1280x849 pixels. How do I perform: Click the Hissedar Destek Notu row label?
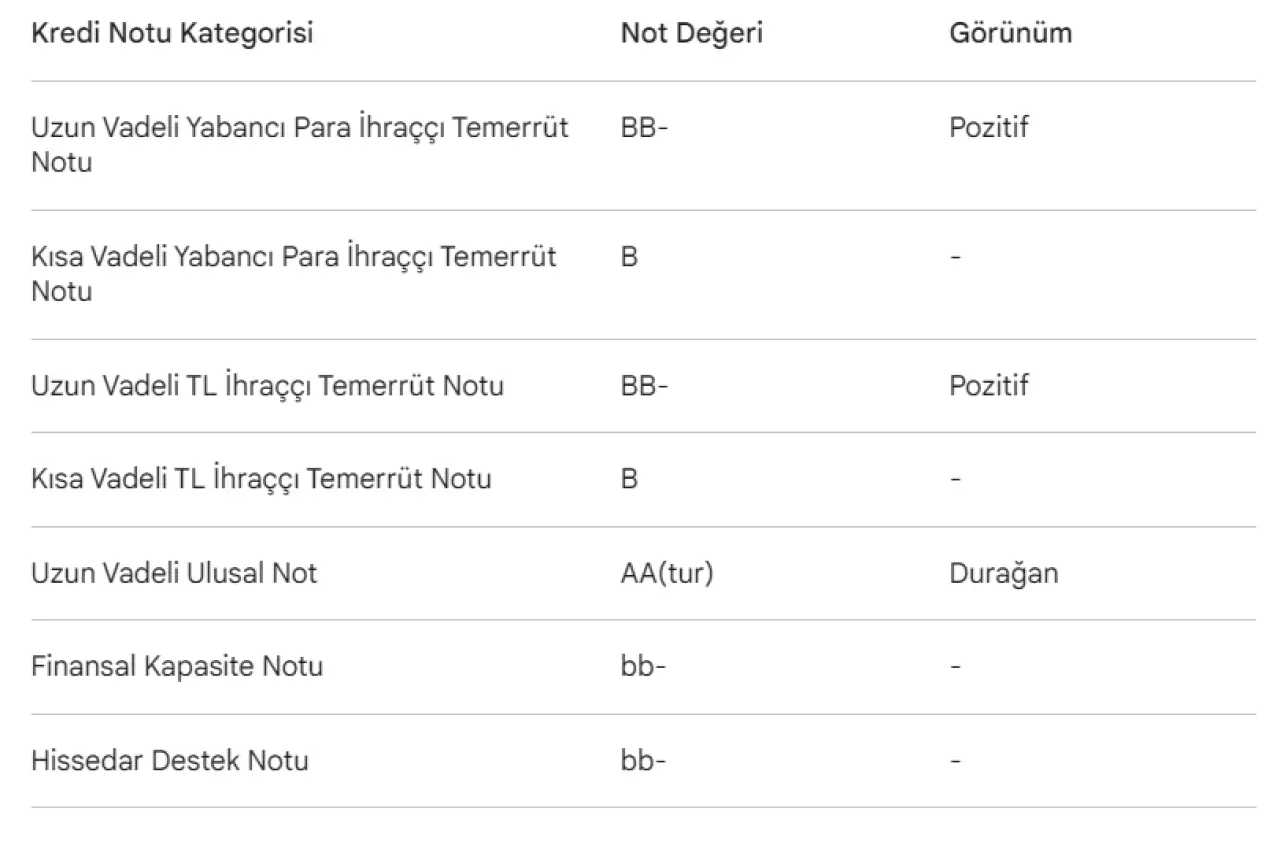170,760
